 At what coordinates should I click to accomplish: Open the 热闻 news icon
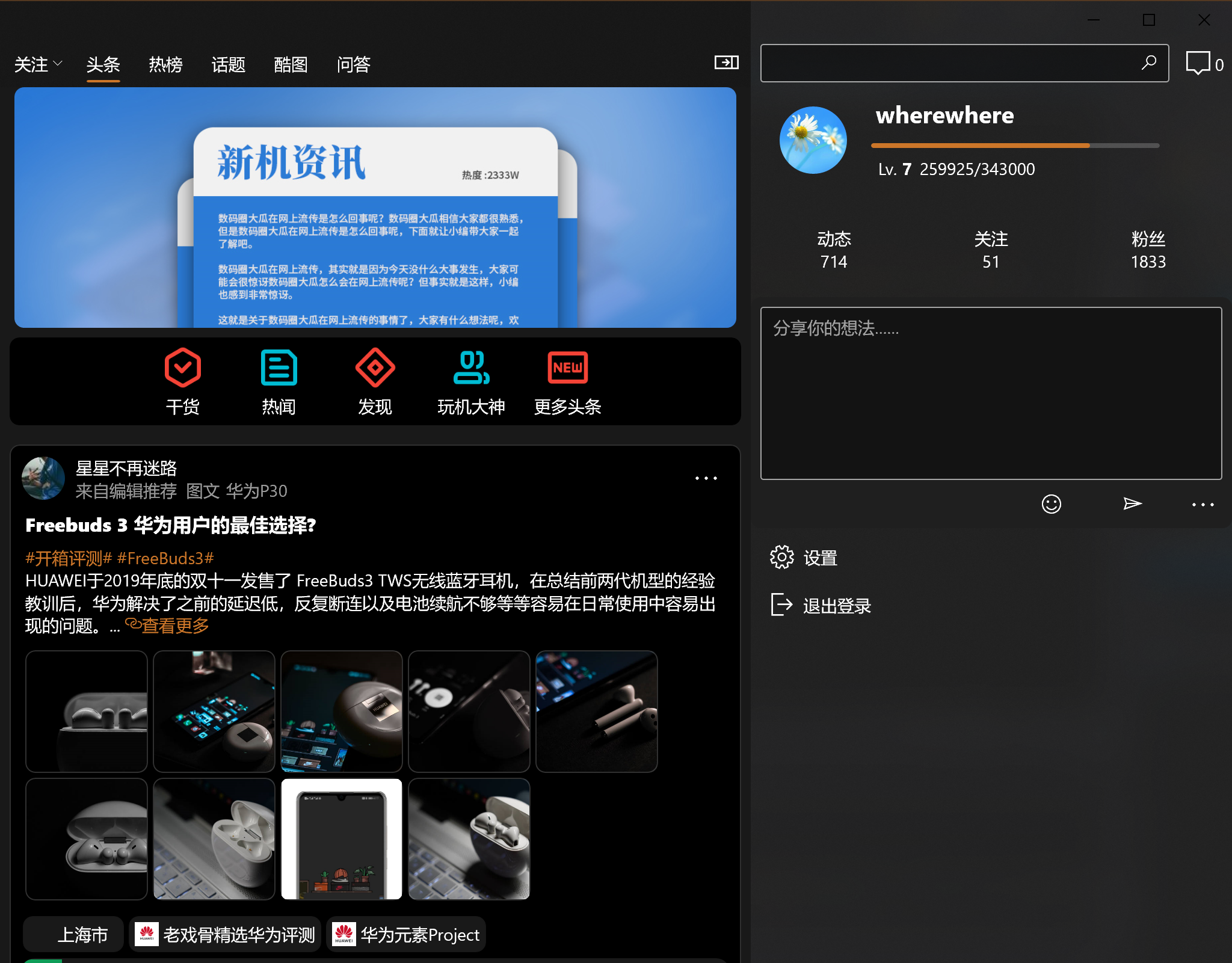click(x=279, y=368)
